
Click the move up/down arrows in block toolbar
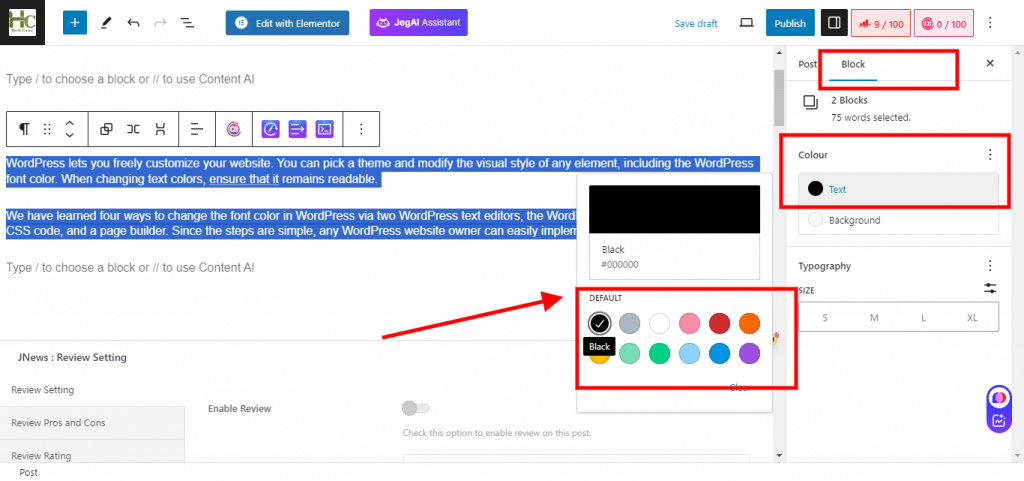(x=70, y=129)
